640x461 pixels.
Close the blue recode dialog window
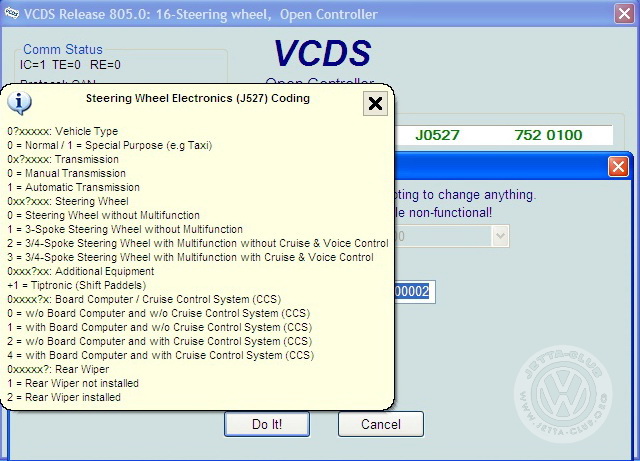pos(618,167)
